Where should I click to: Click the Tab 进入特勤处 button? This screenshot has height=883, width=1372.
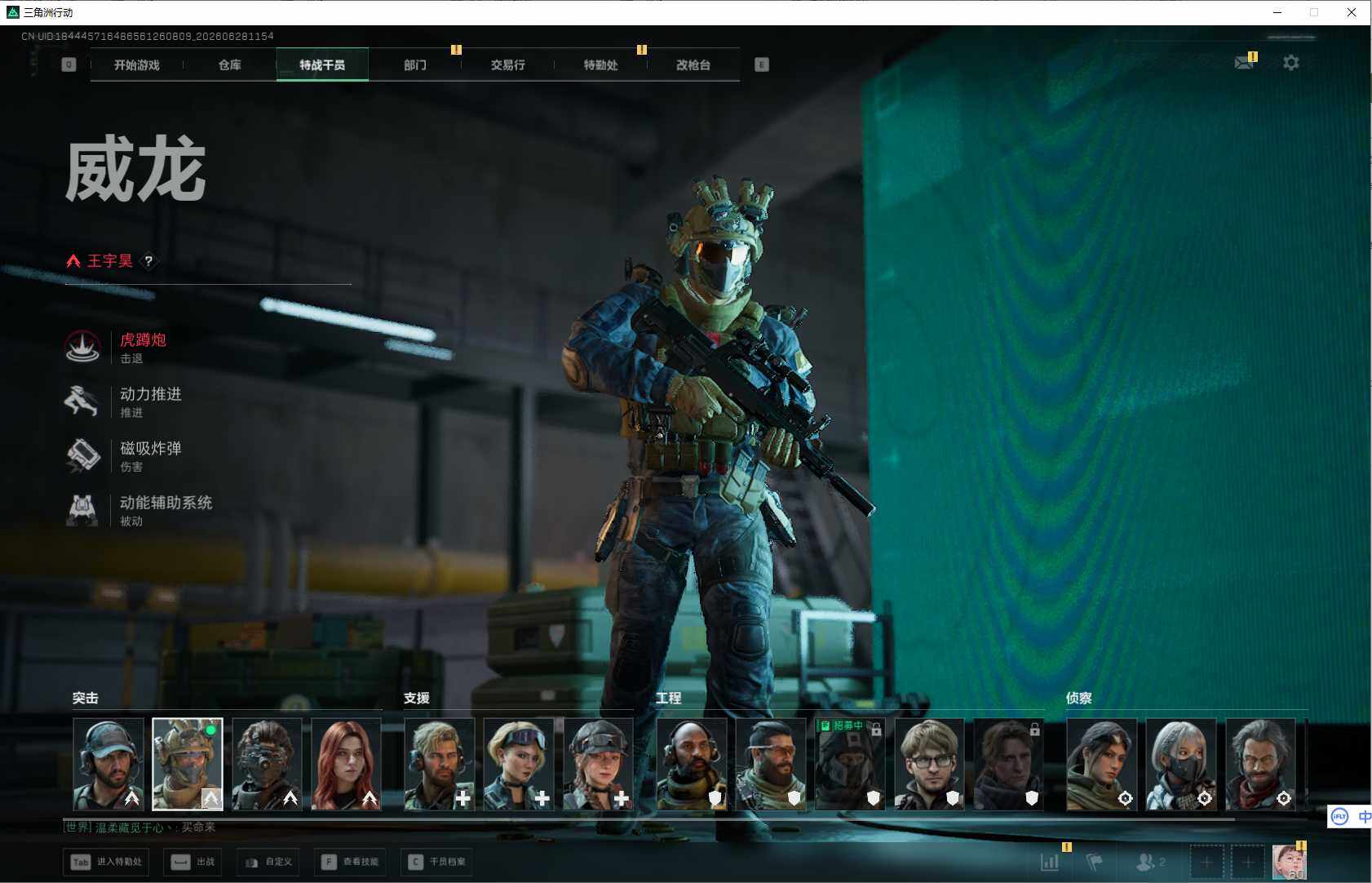click(107, 862)
